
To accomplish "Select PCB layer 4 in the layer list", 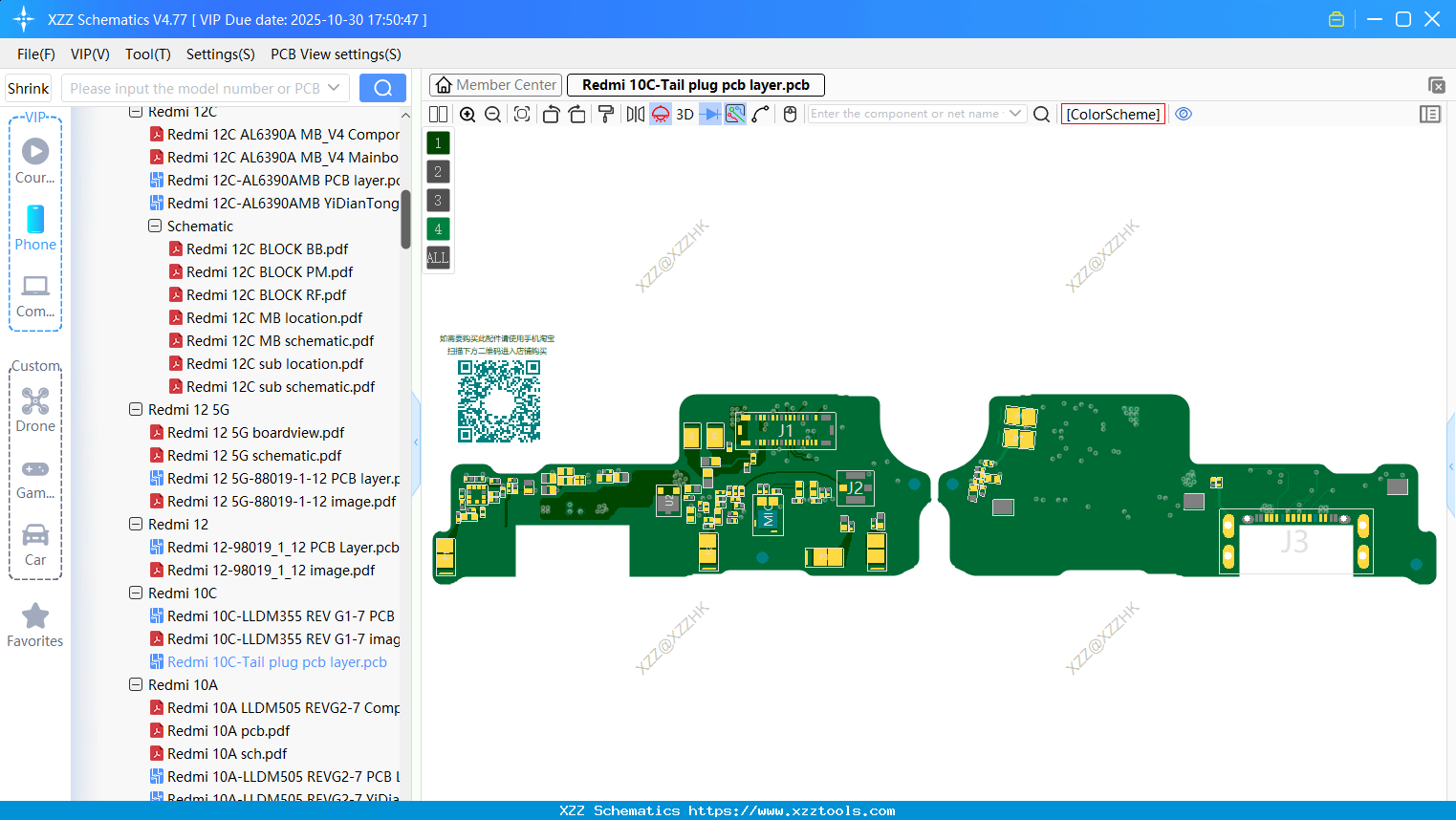I will click(438, 228).
